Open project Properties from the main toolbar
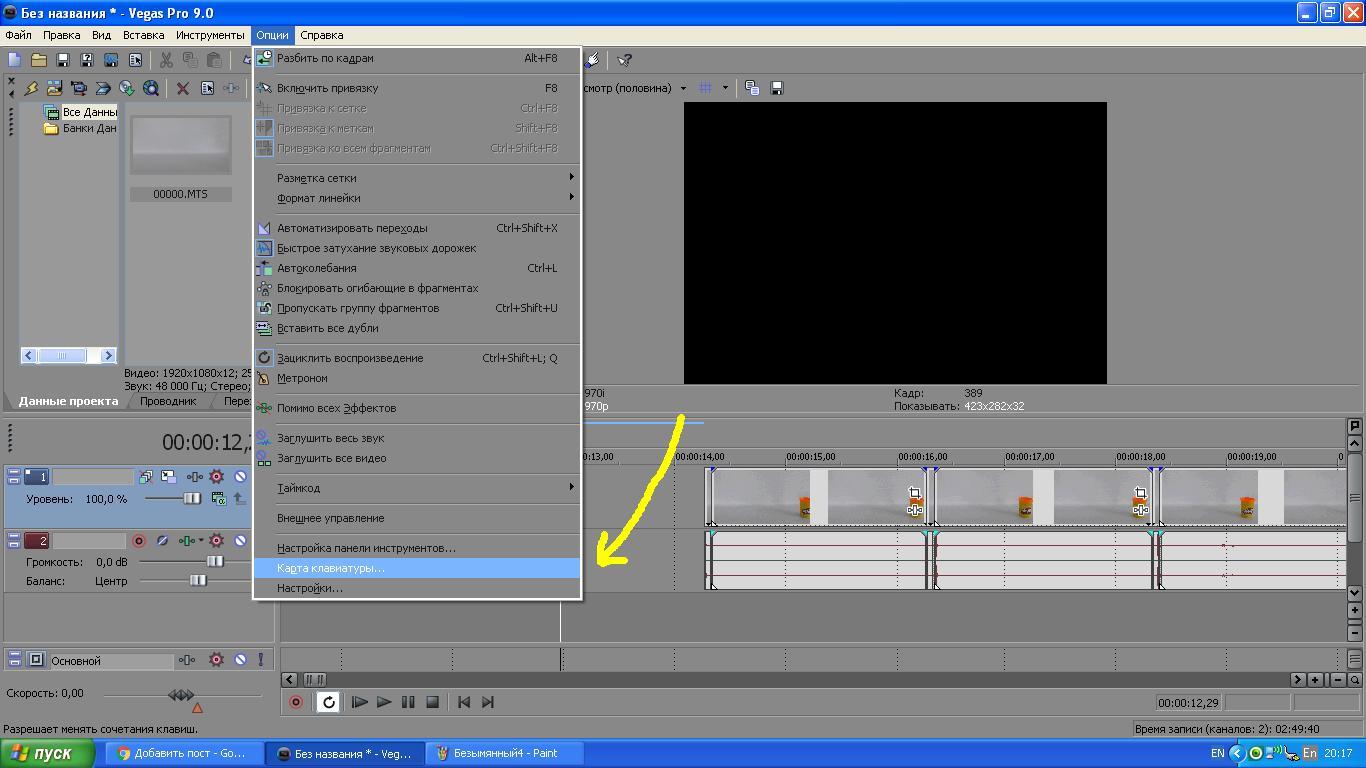The width and height of the screenshot is (1366, 768). (135, 61)
